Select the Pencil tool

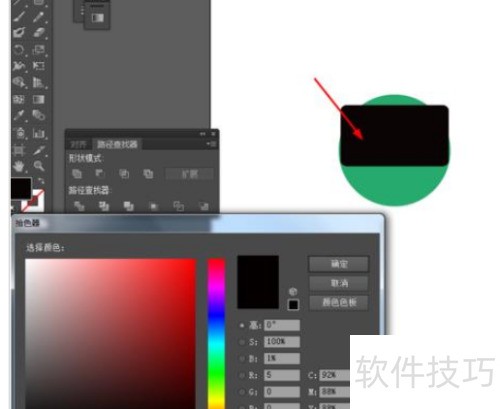pyautogui.click(x=38, y=16)
